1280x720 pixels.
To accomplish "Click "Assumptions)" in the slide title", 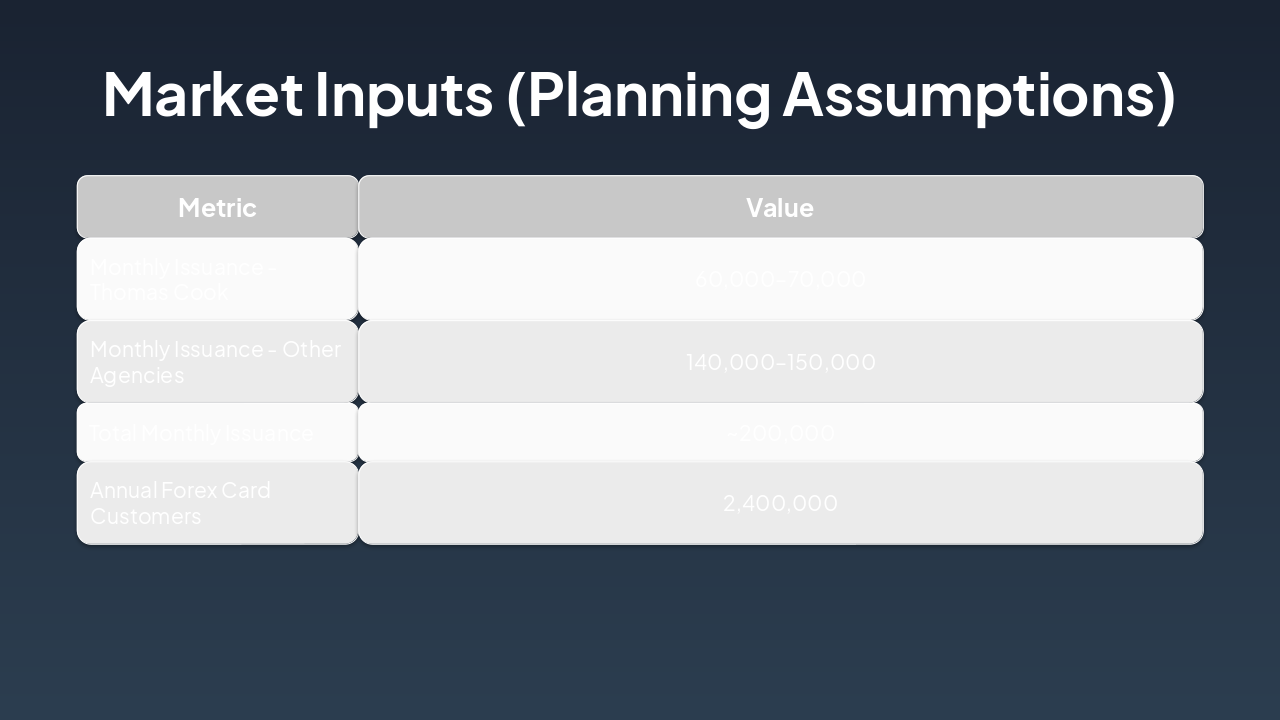I will click(x=979, y=94).
